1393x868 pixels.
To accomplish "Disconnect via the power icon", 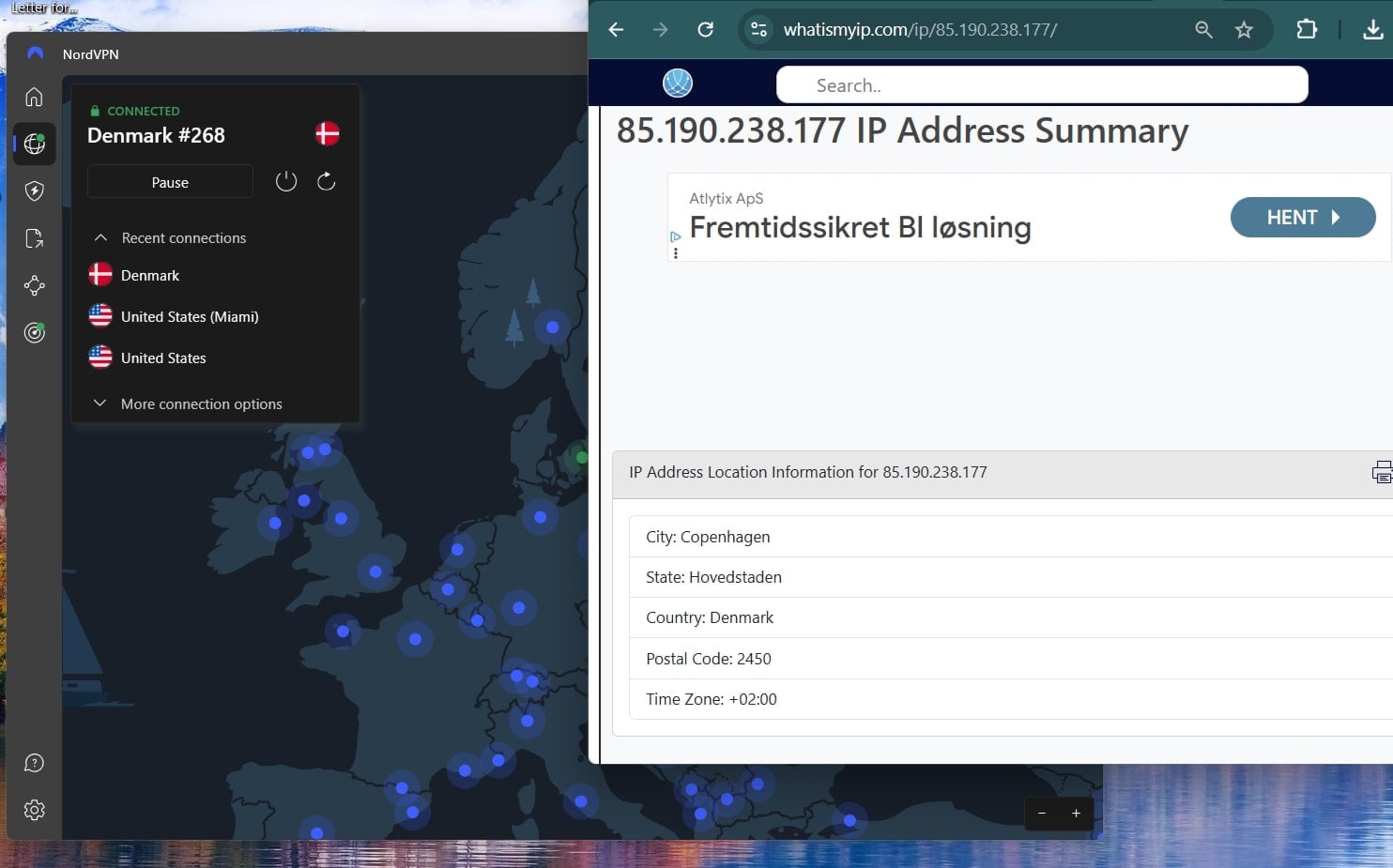I will (x=286, y=181).
